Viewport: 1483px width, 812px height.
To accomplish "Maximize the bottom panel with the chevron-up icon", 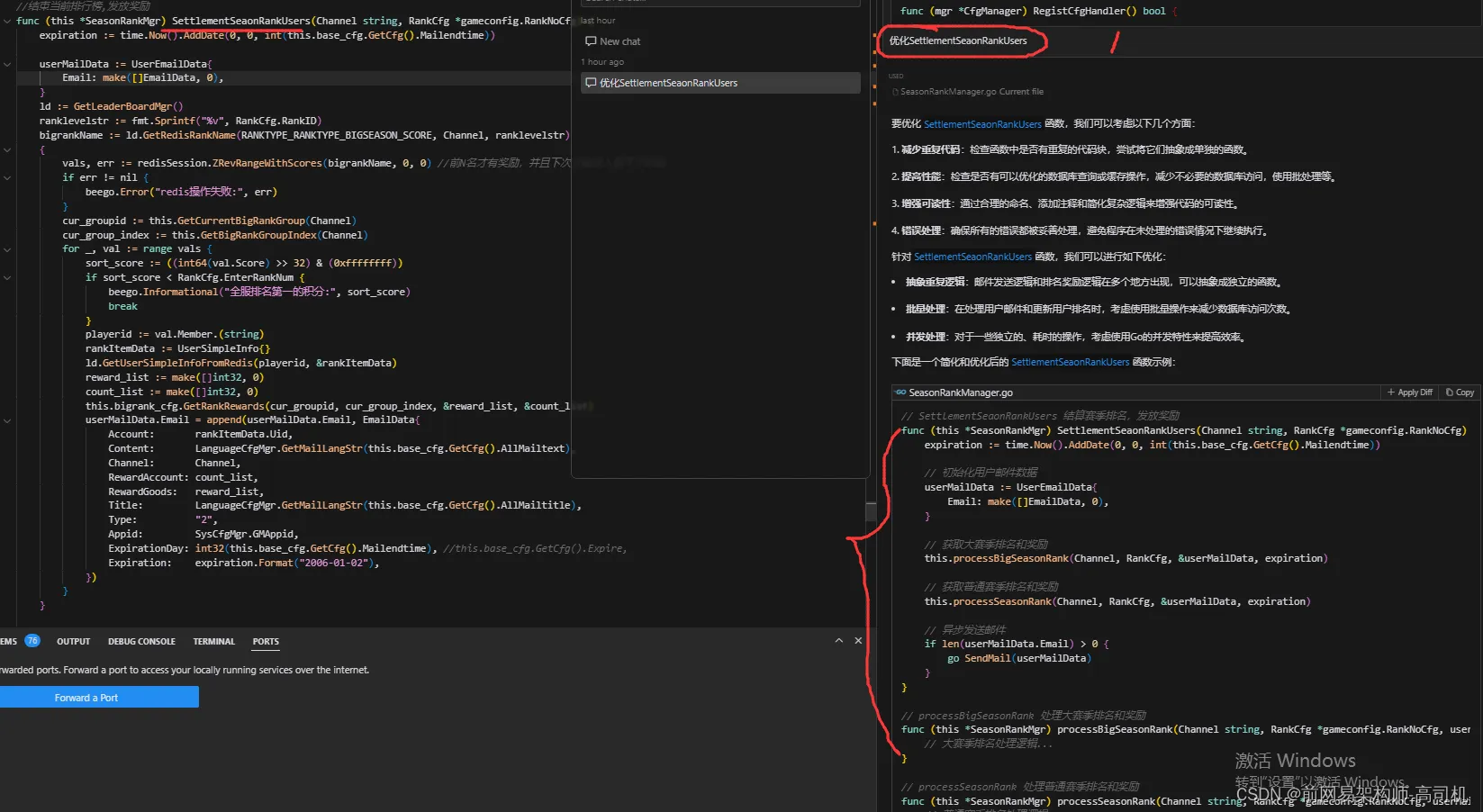I will click(839, 640).
